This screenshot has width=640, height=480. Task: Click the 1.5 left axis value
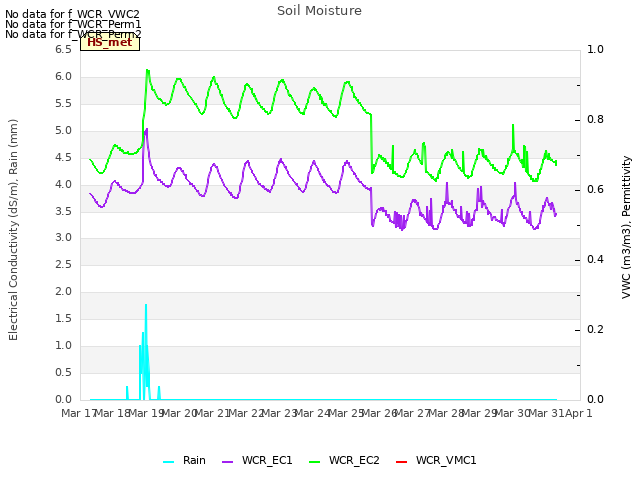point(63,318)
